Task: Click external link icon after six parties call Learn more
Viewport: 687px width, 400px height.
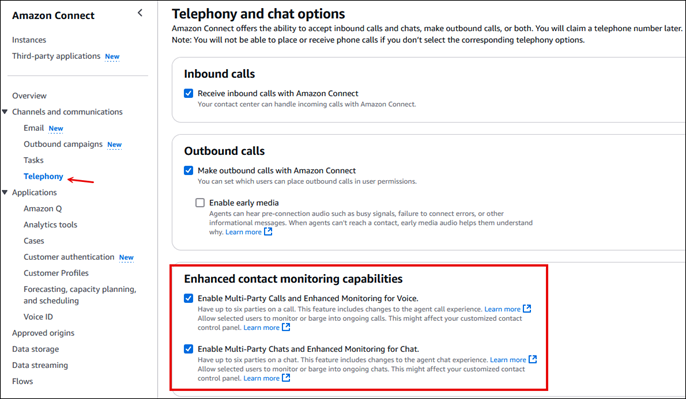Action: point(527,309)
